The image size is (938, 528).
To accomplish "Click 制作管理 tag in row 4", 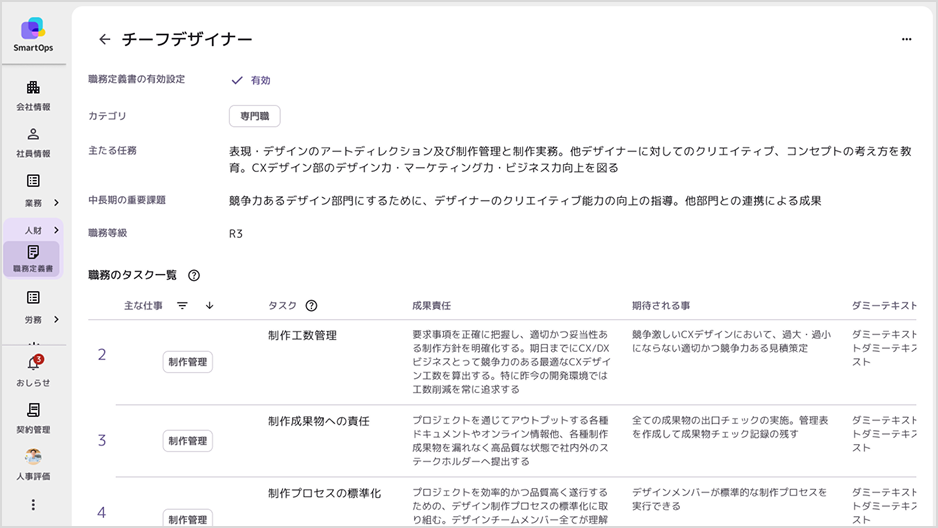I will tap(188, 519).
